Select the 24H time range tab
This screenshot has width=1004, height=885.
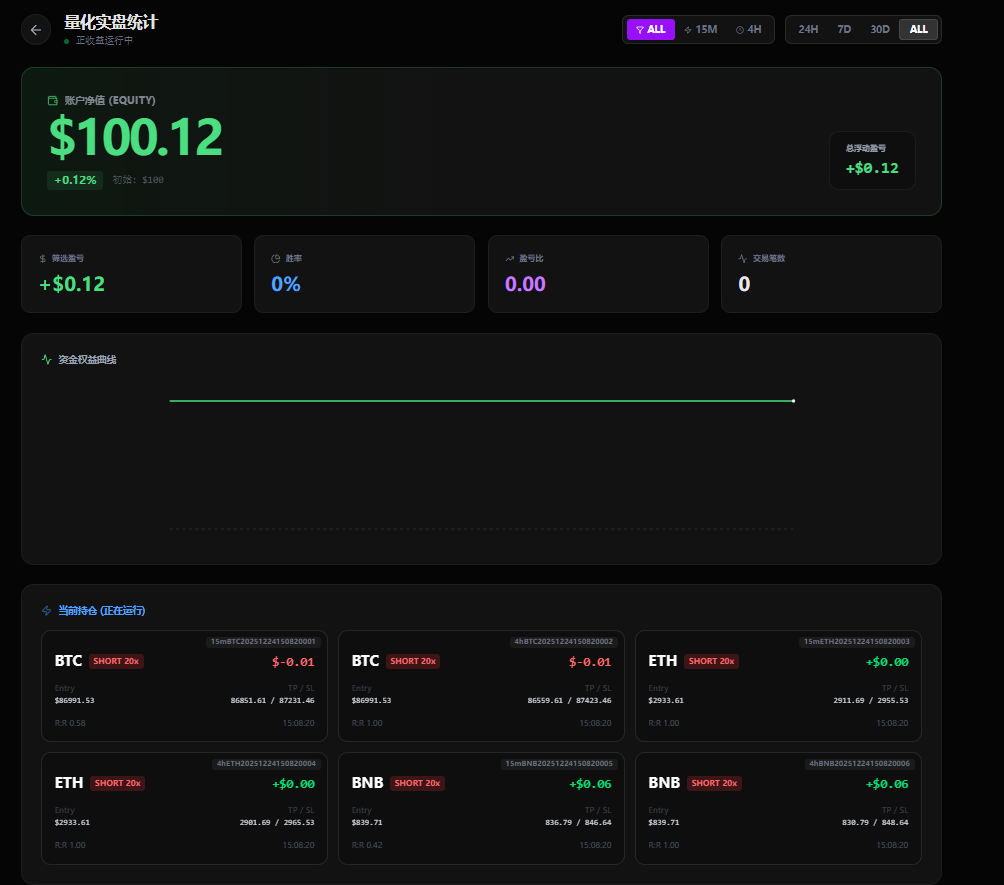pyautogui.click(x=808, y=30)
